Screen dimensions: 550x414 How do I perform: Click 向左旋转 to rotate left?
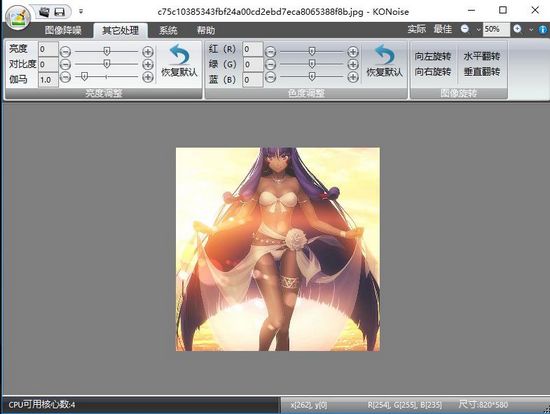(432, 56)
